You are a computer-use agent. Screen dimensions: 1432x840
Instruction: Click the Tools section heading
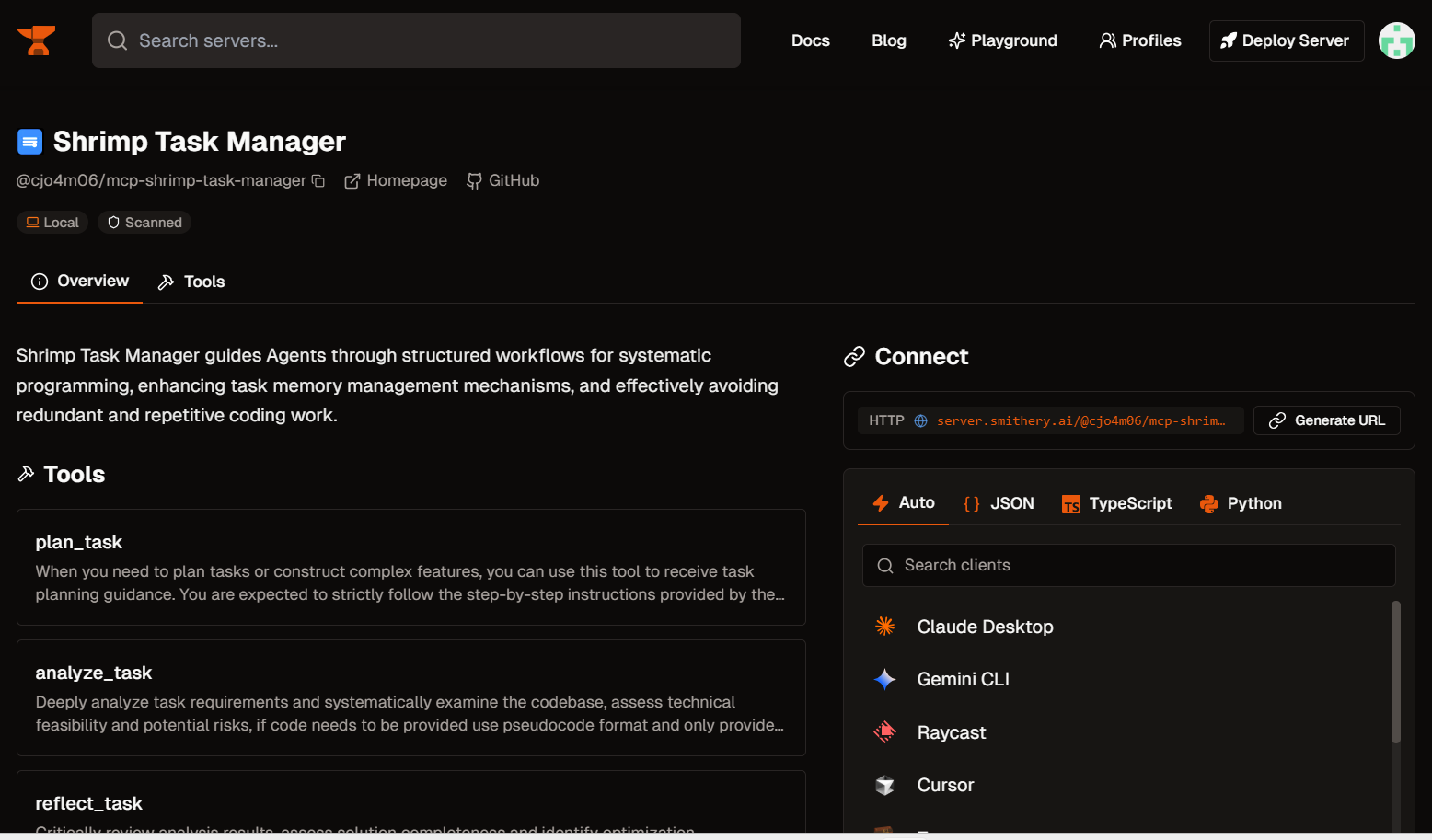(x=74, y=474)
